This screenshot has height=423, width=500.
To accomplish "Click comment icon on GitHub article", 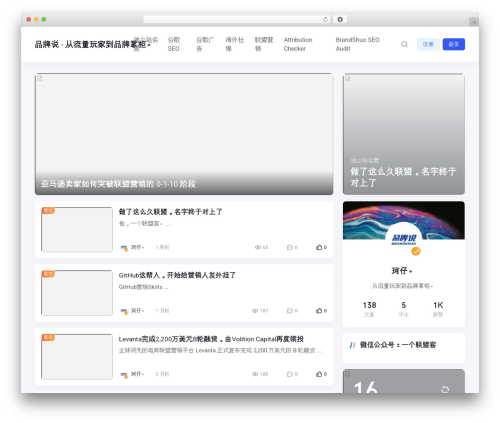I will click(290, 311).
